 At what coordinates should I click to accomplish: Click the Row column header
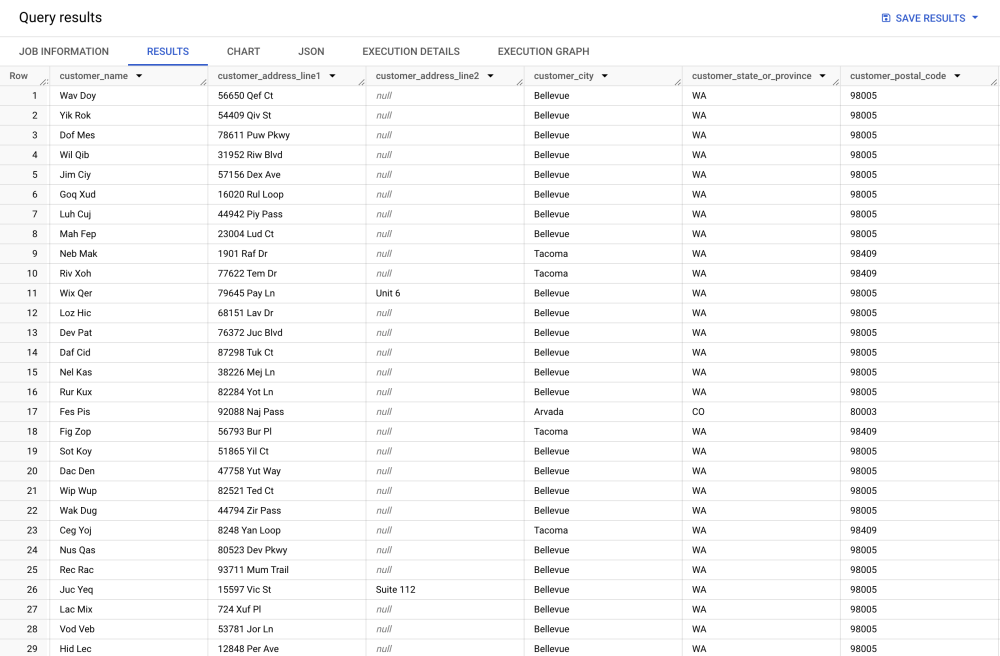click(x=18, y=76)
